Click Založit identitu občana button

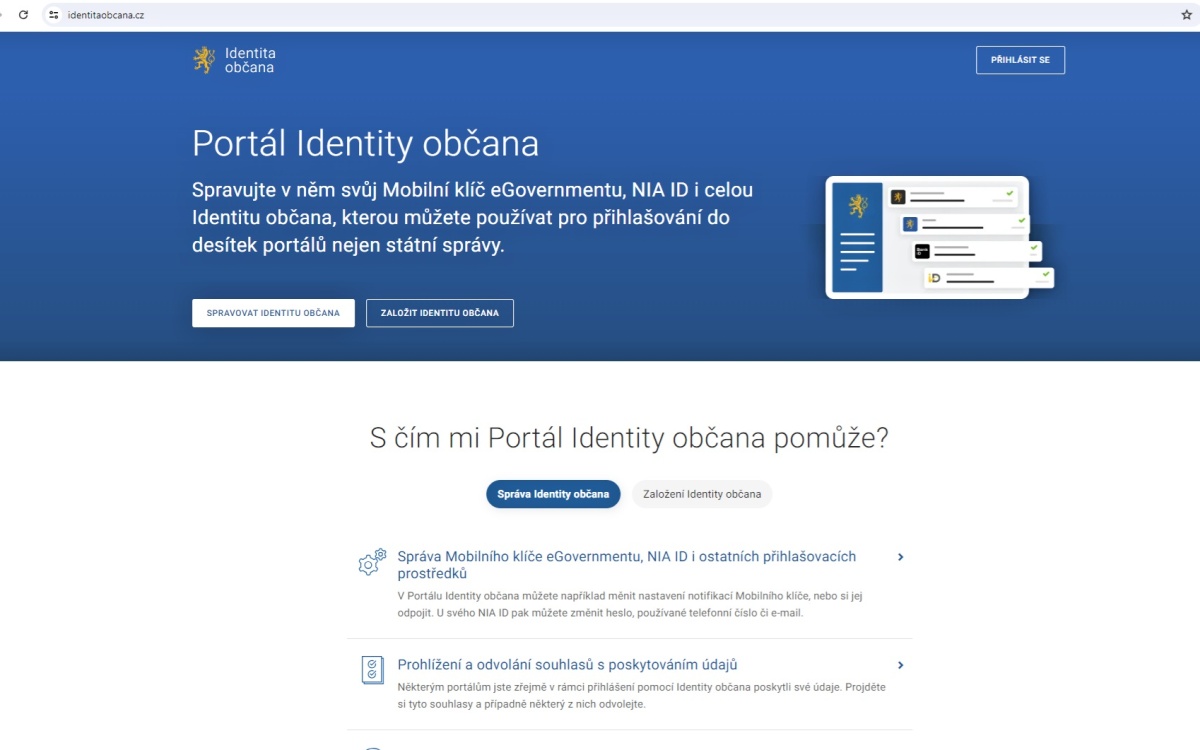[x=439, y=313]
